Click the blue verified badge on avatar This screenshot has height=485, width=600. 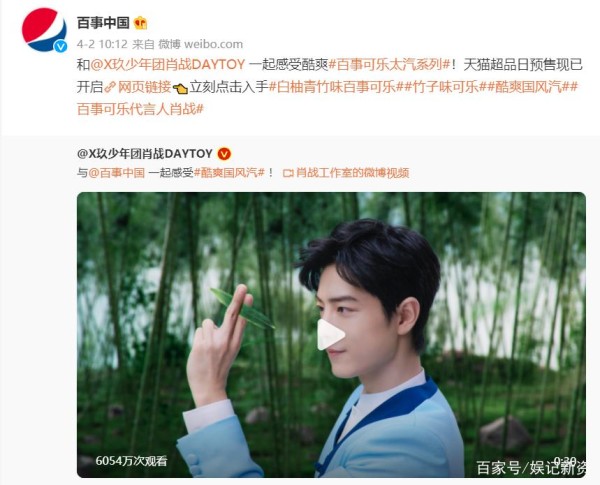tap(60, 46)
